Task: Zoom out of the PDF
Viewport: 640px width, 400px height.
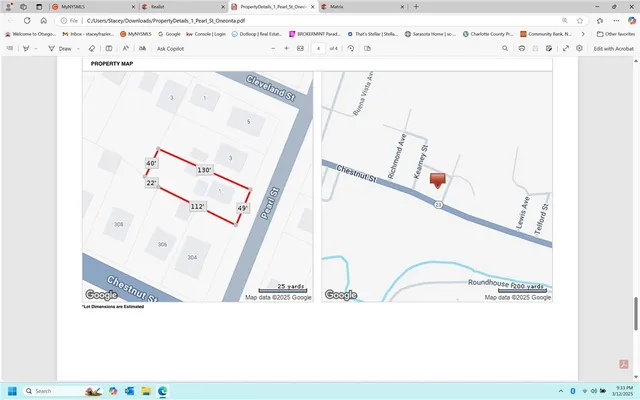Action: point(273,48)
